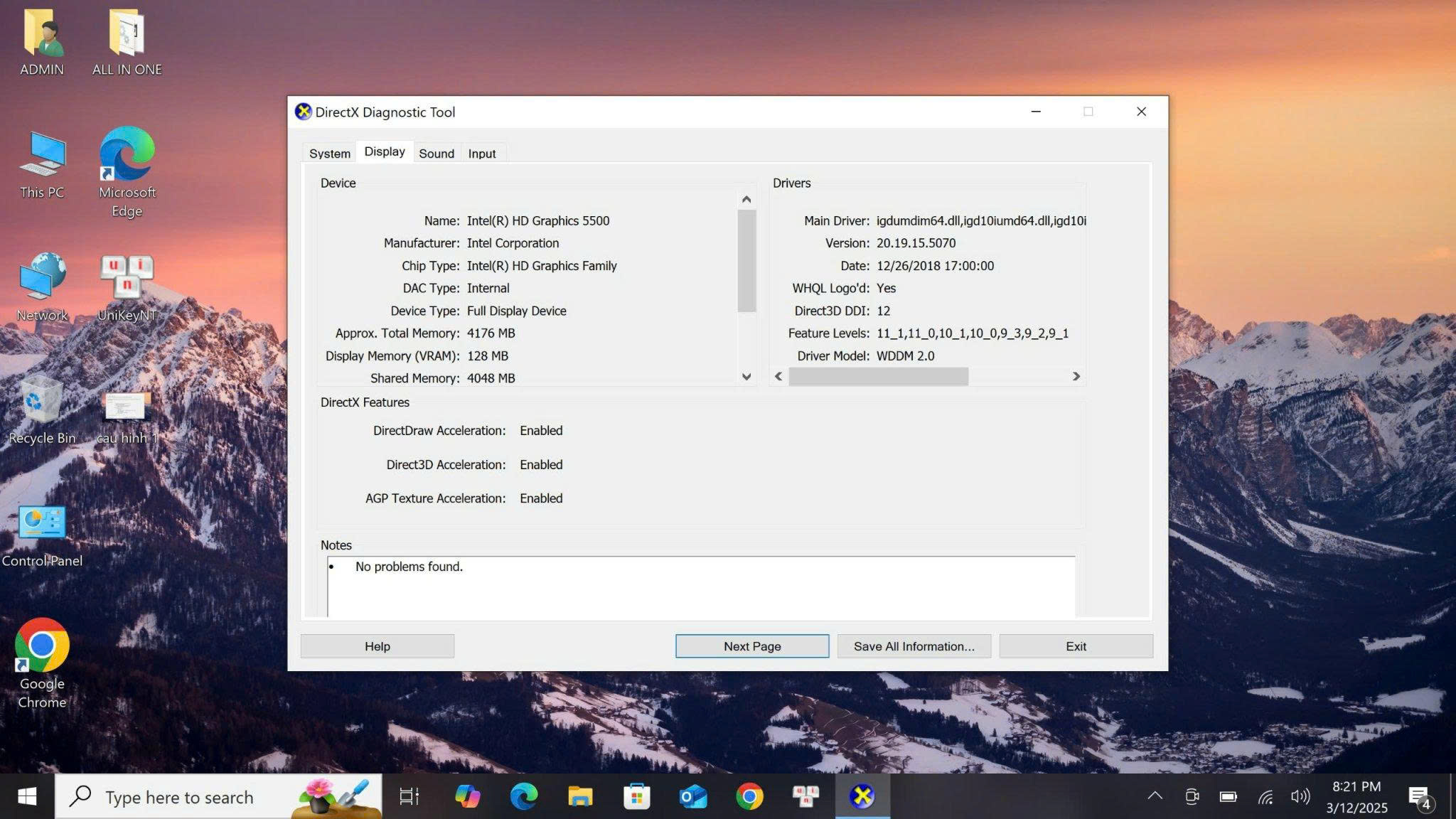Click the Copilot icon in the taskbar

[467, 796]
